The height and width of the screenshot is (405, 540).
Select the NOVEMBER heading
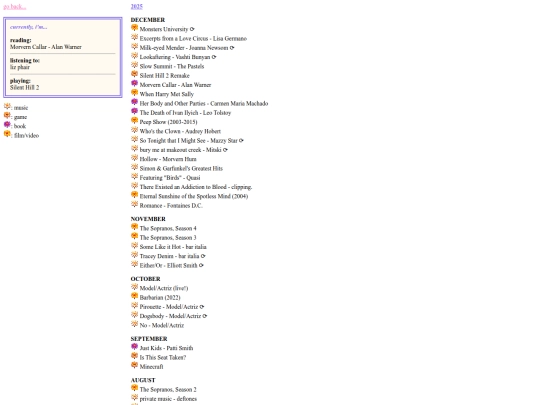(148, 219)
